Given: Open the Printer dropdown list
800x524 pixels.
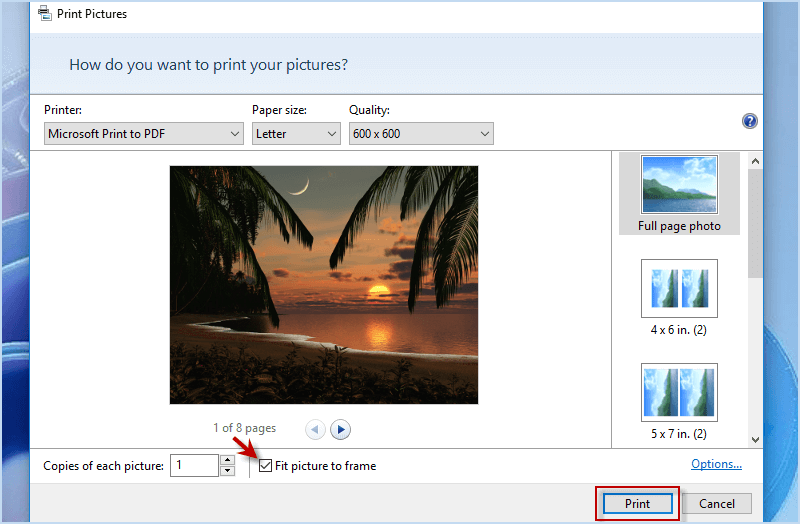Looking at the screenshot, I should click(144, 133).
